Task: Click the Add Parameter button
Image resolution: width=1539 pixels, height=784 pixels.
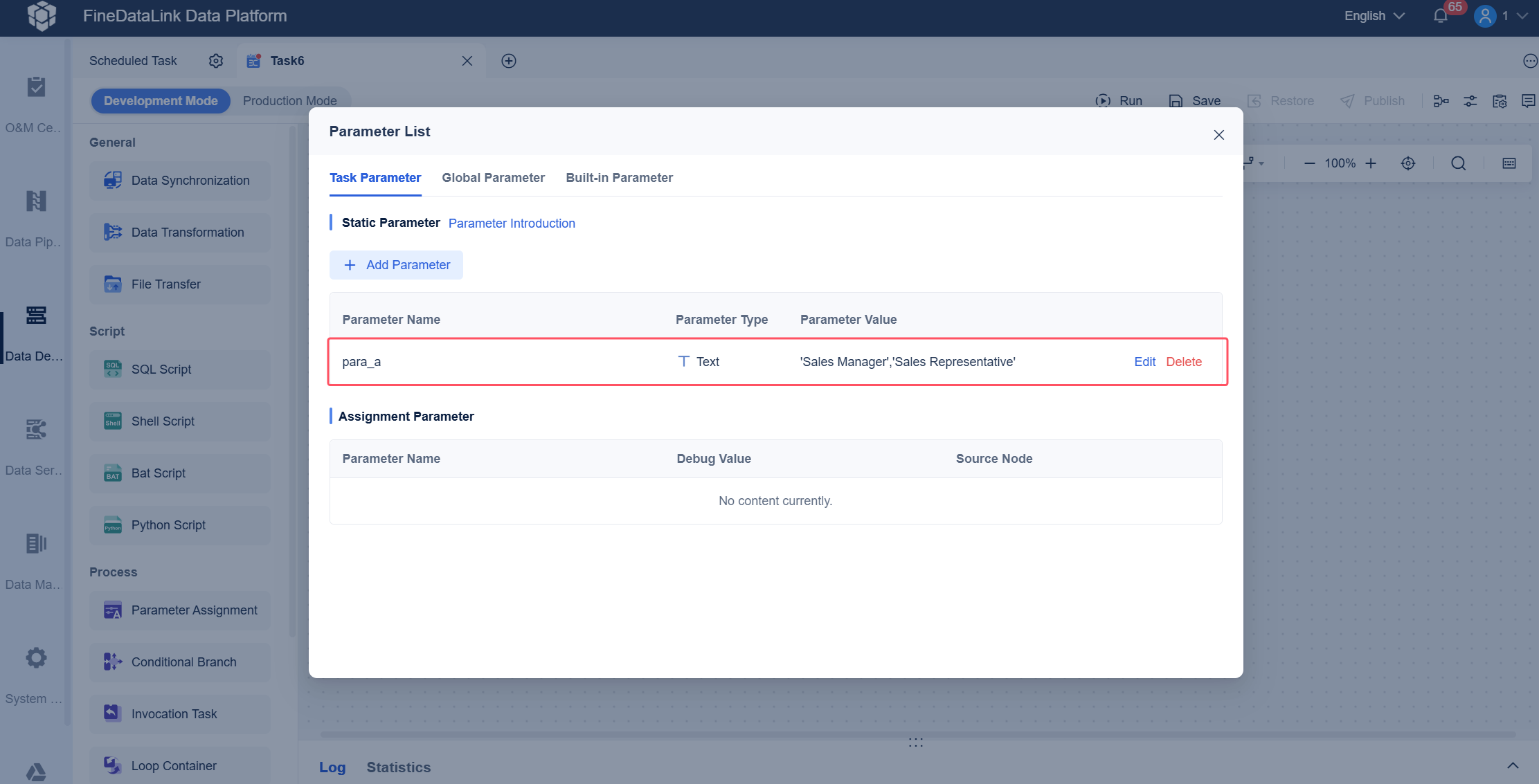Action: coord(396,265)
